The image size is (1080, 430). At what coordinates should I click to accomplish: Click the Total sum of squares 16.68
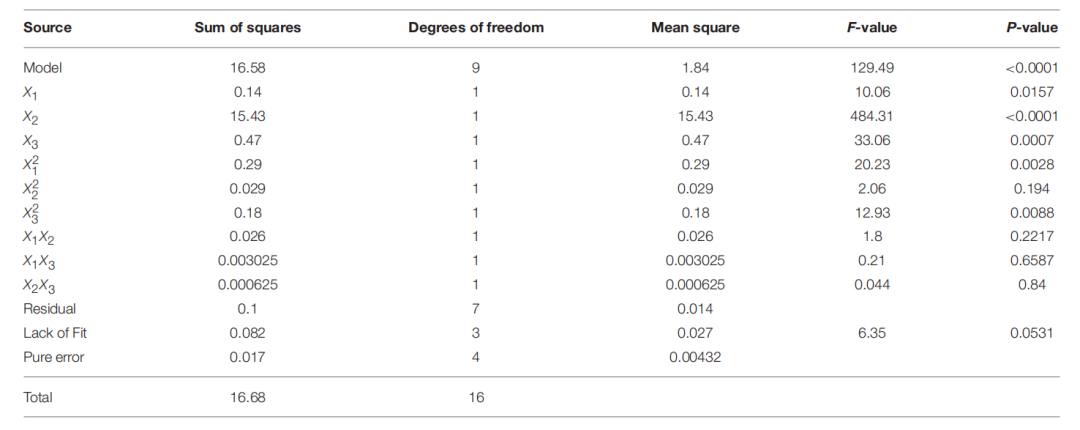247,398
